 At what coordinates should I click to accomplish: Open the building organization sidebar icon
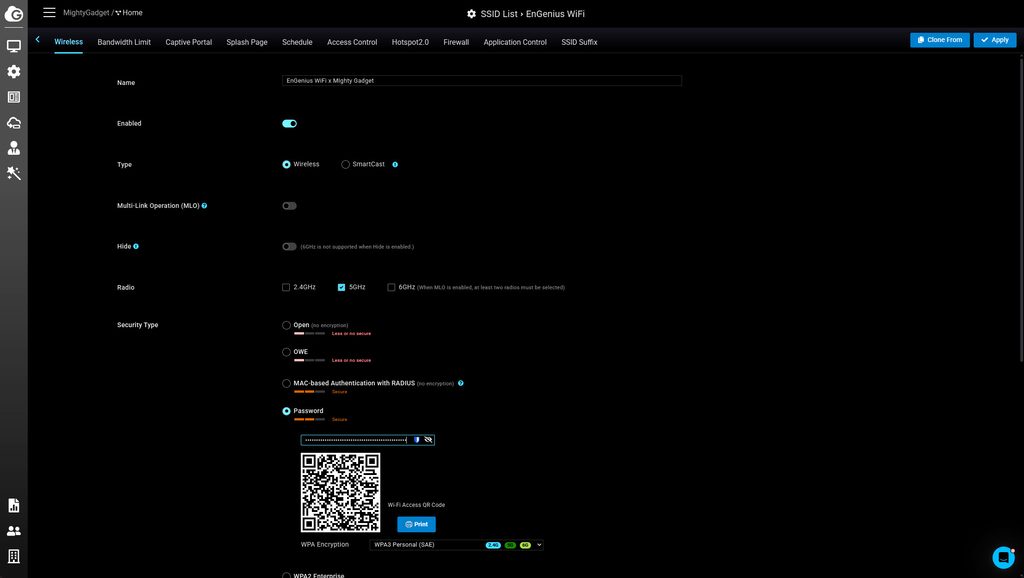tap(14, 556)
